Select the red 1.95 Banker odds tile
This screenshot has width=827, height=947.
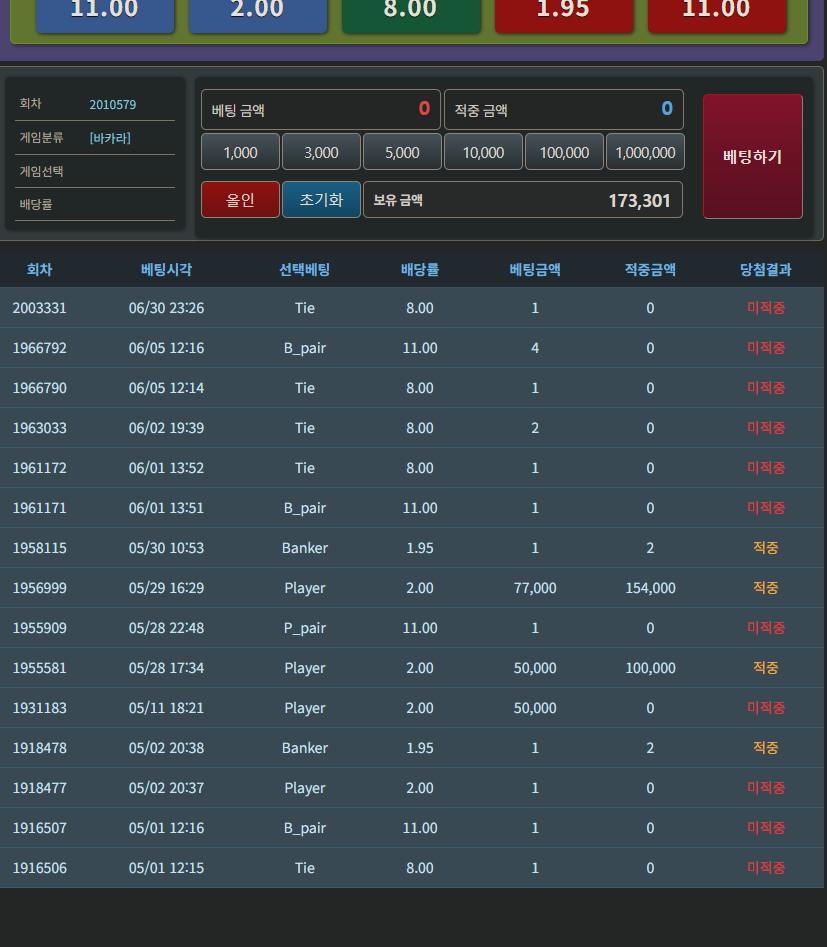[x=564, y=13]
